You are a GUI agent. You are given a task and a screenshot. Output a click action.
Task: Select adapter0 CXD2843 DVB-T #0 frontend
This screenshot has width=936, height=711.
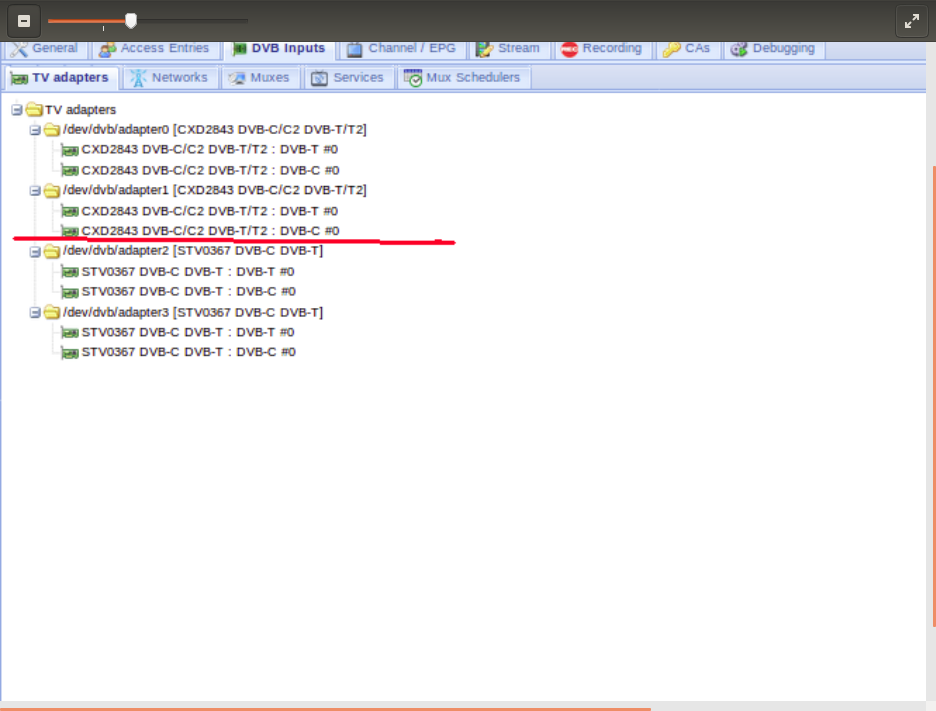pos(210,149)
